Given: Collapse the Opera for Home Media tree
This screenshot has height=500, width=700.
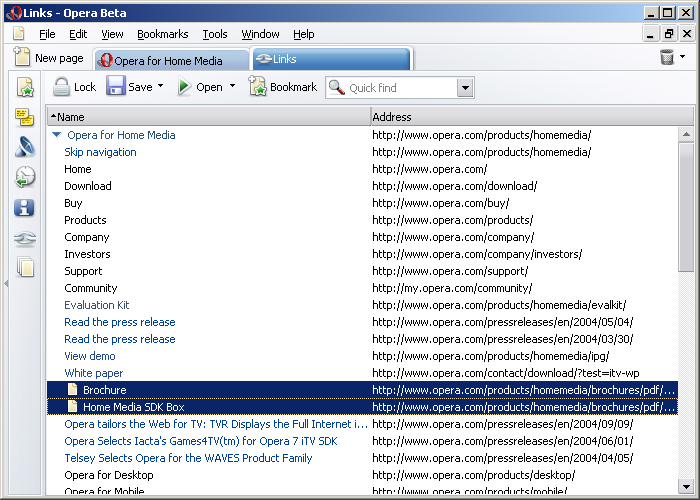Looking at the screenshot, I should pos(57,135).
